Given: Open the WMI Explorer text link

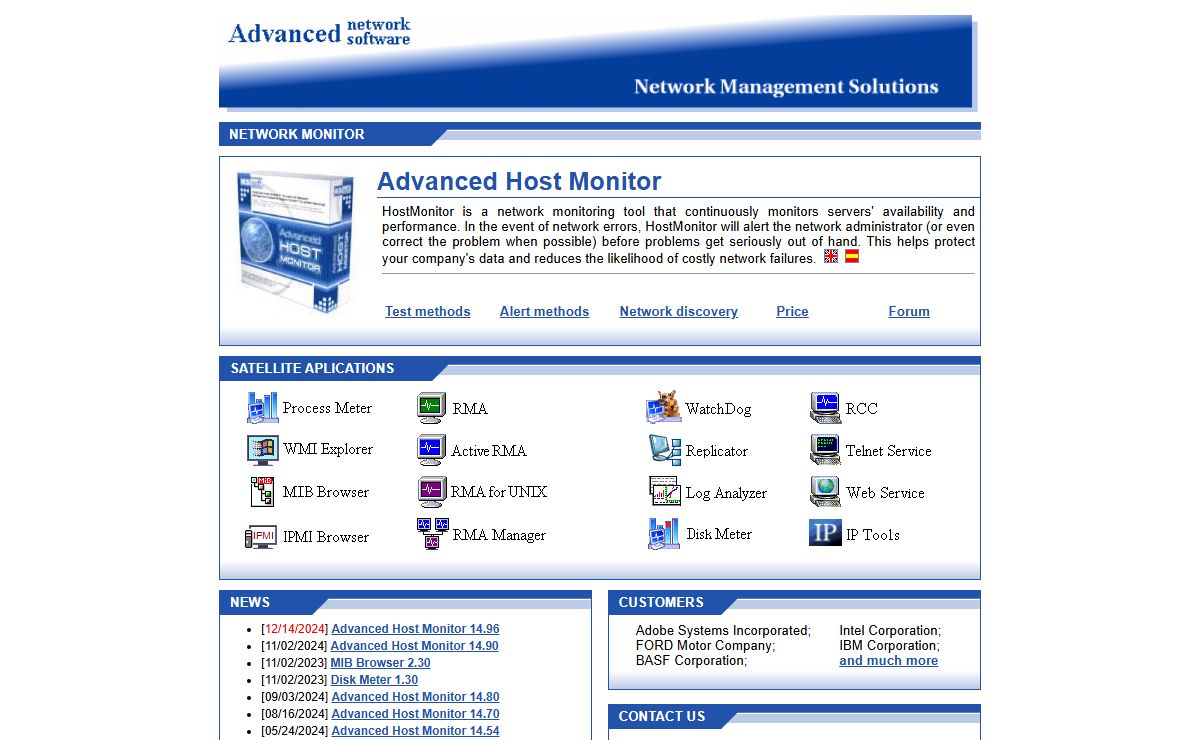Looking at the screenshot, I should pyautogui.click(x=328, y=449).
